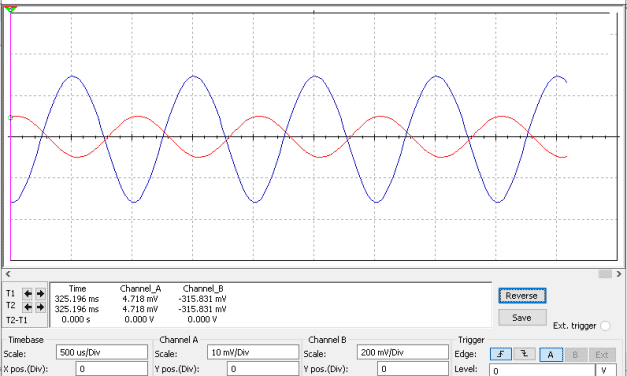The width and height of the screenshot is (627, 376).
Task: Move cursor T2 right with arrow
Action: tap(40, 307)
